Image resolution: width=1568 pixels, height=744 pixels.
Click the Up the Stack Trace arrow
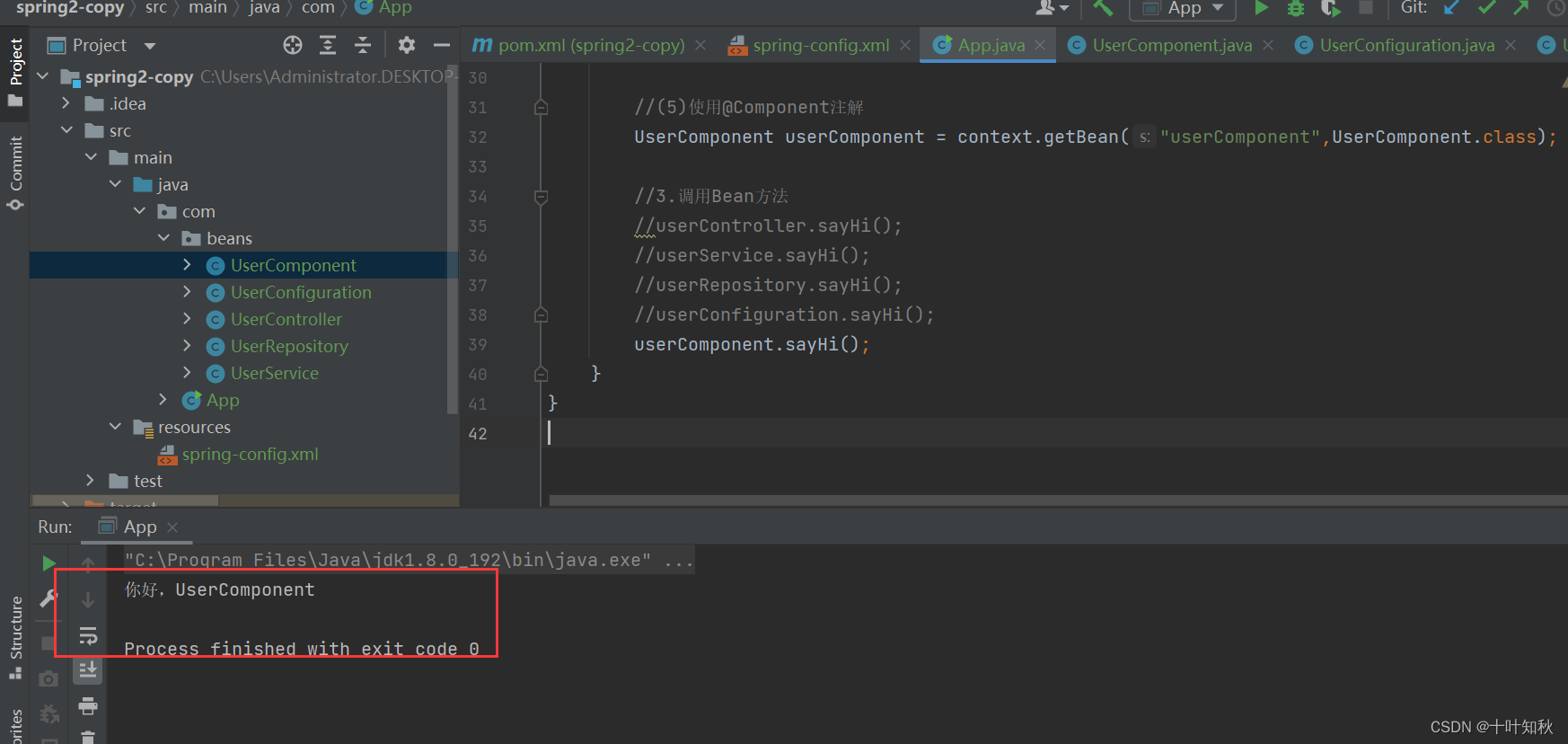coord(88,563)
